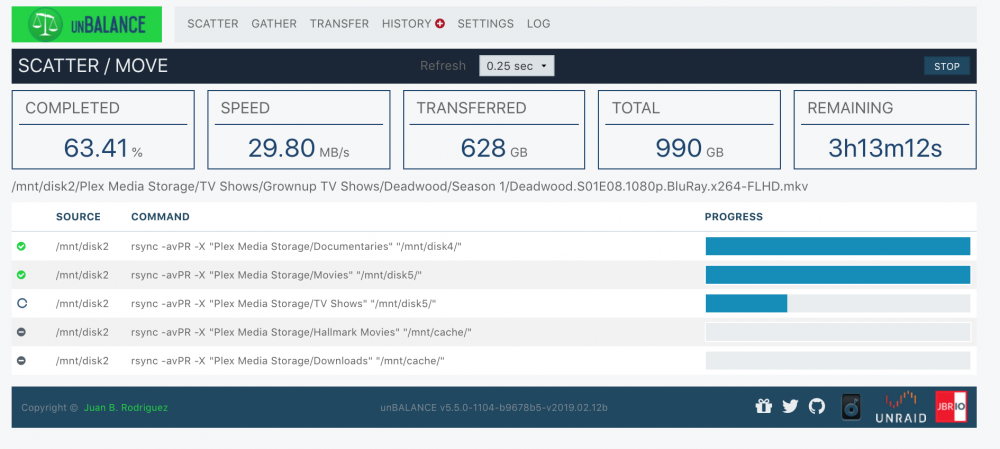Image resolution: width=1000 pixels, height=449 pixels.
Task: Open the Unraid logo link
Action: pyautogui.click(x=901, y=407)
